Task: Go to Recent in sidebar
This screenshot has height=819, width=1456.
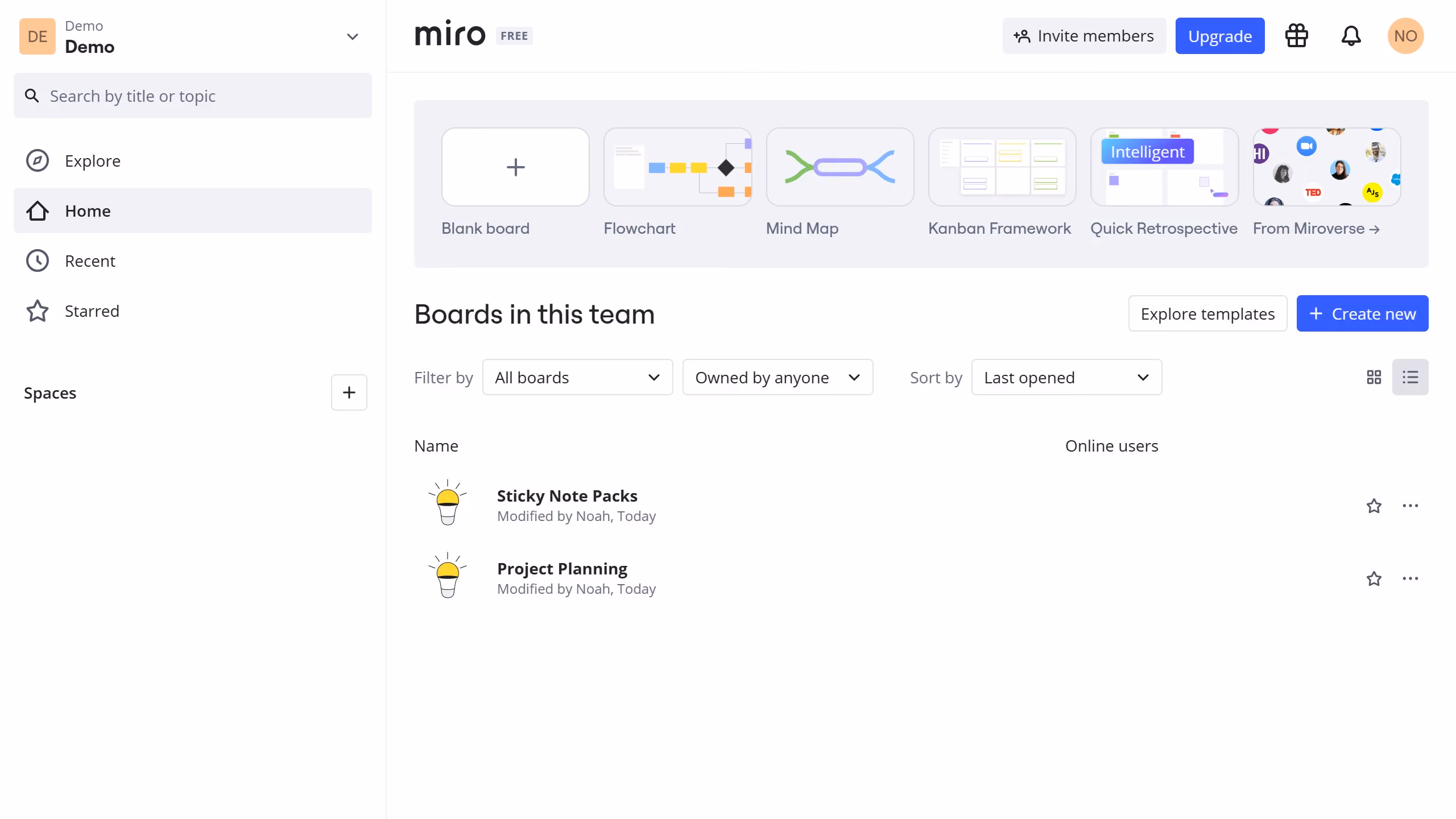Action: pyautogui.click(x=193, y=260)
